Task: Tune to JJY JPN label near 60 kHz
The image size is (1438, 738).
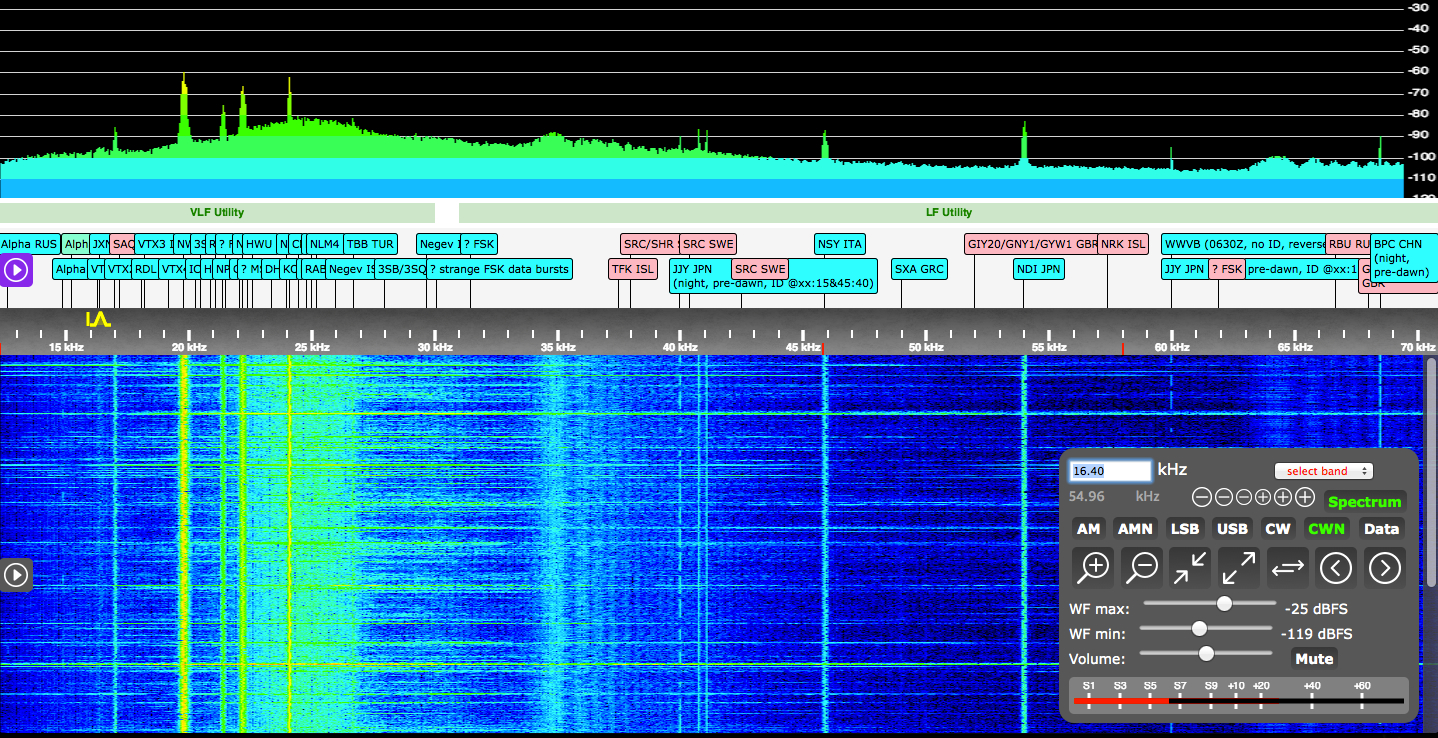Action: point(1184,269)
